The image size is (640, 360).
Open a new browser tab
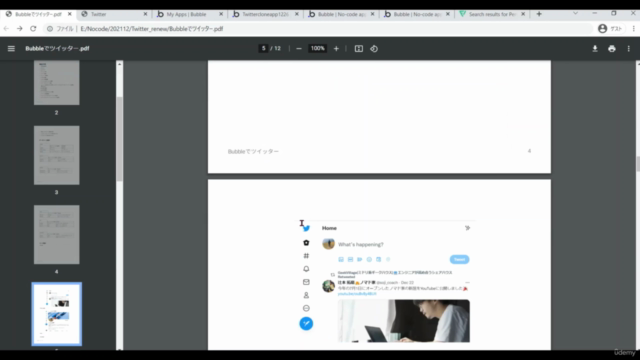pos(539,14)
